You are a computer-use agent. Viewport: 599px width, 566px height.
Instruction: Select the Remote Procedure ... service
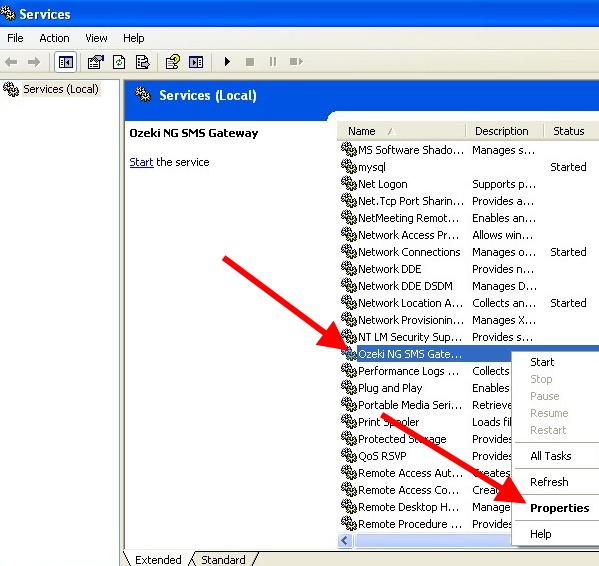[x=410, y=524]
